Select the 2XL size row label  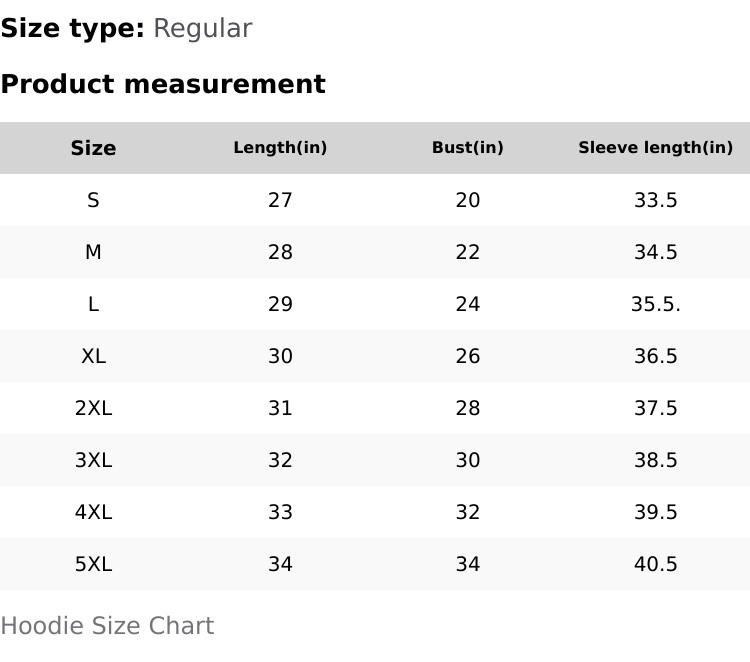(x=93, y=408)
